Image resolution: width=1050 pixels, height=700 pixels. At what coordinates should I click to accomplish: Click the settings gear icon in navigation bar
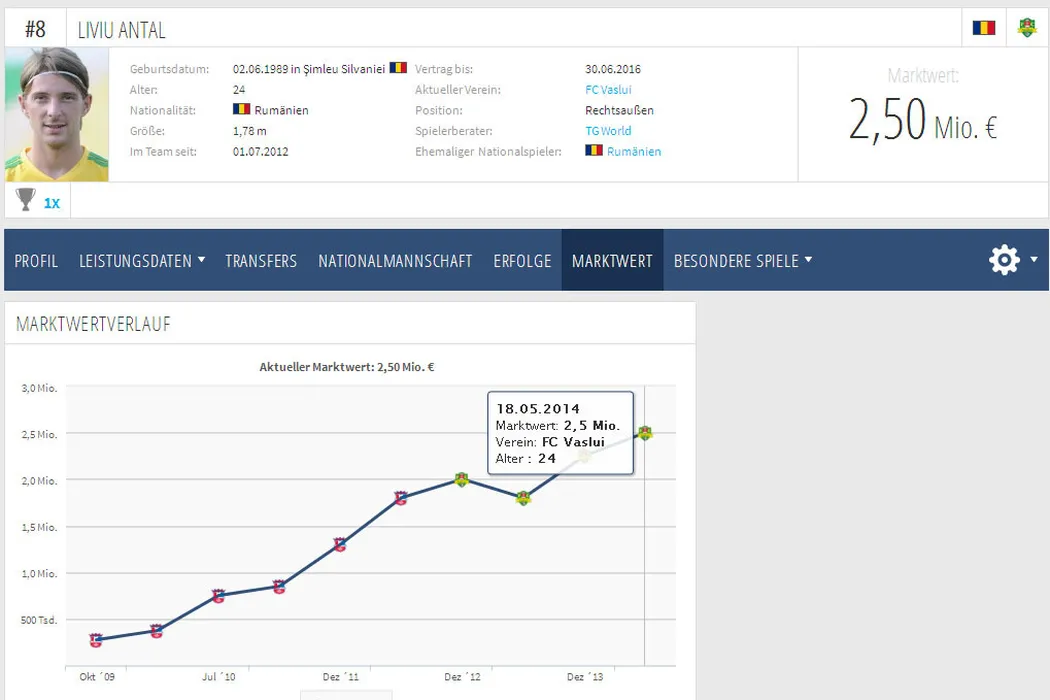(x=1004, y=260)
